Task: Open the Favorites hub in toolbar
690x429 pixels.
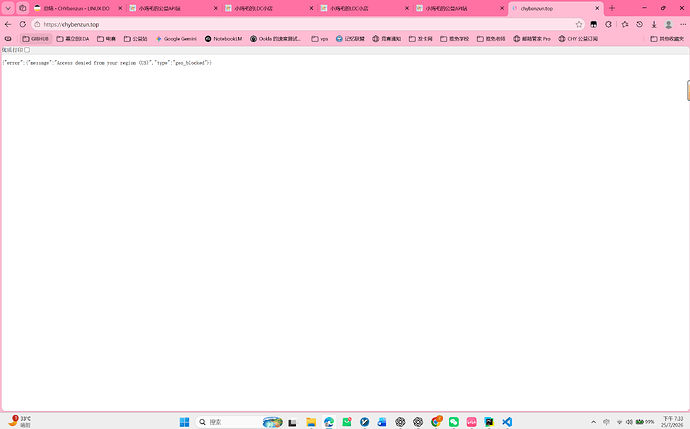Action: click(x=625, y=25)
